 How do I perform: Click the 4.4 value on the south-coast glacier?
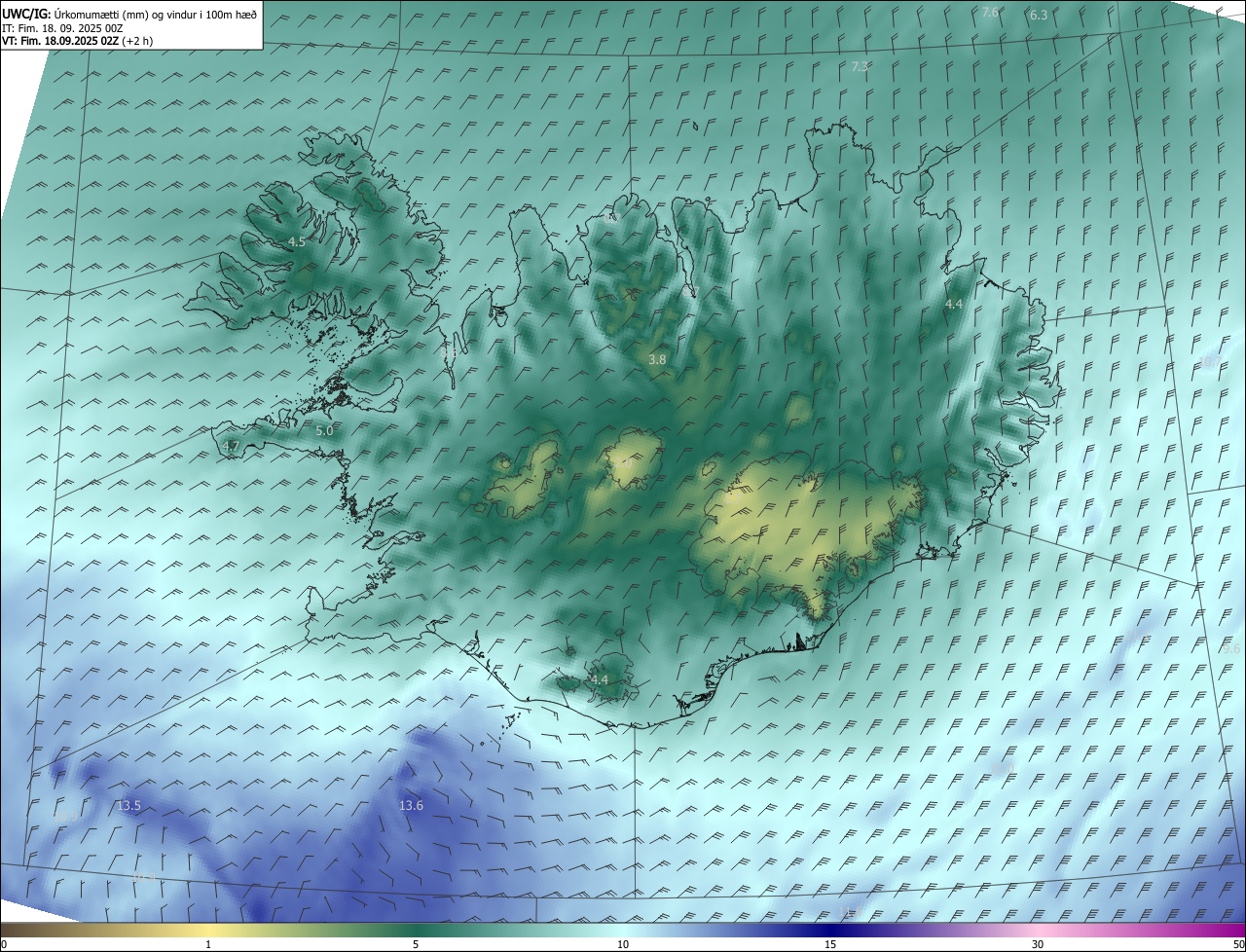pyautogui.click(x=599, y=680)
